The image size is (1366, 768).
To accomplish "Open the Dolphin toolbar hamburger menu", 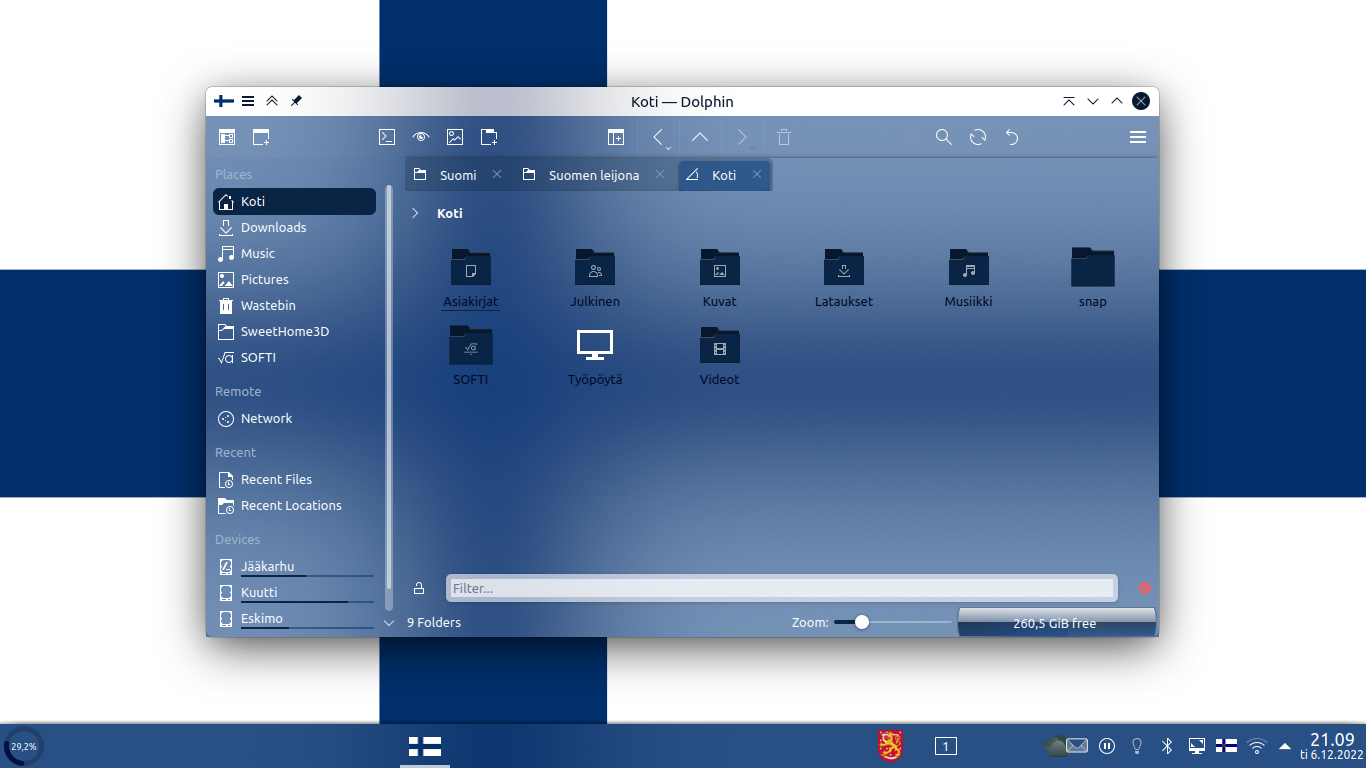I will click(1137, 137).
